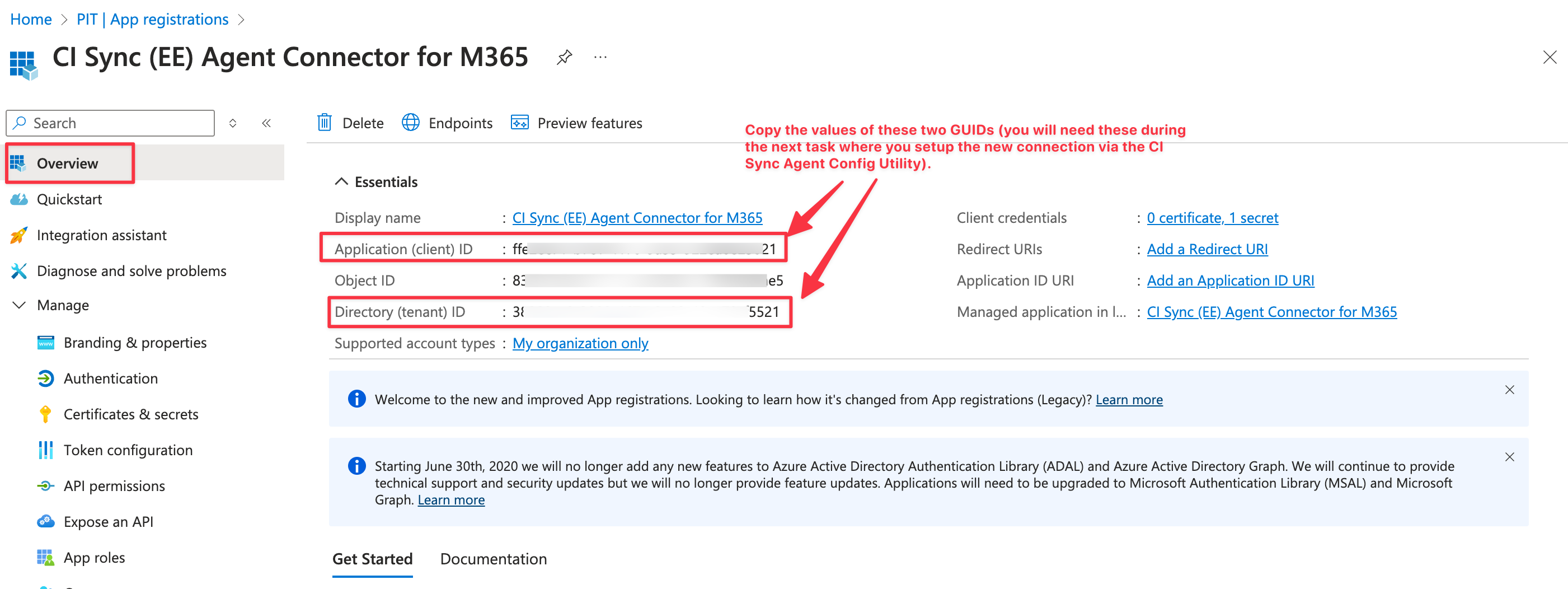Click Add a Redirect URI
The height and width of the screenshot is (589, 1568).
pos(1207,249)
